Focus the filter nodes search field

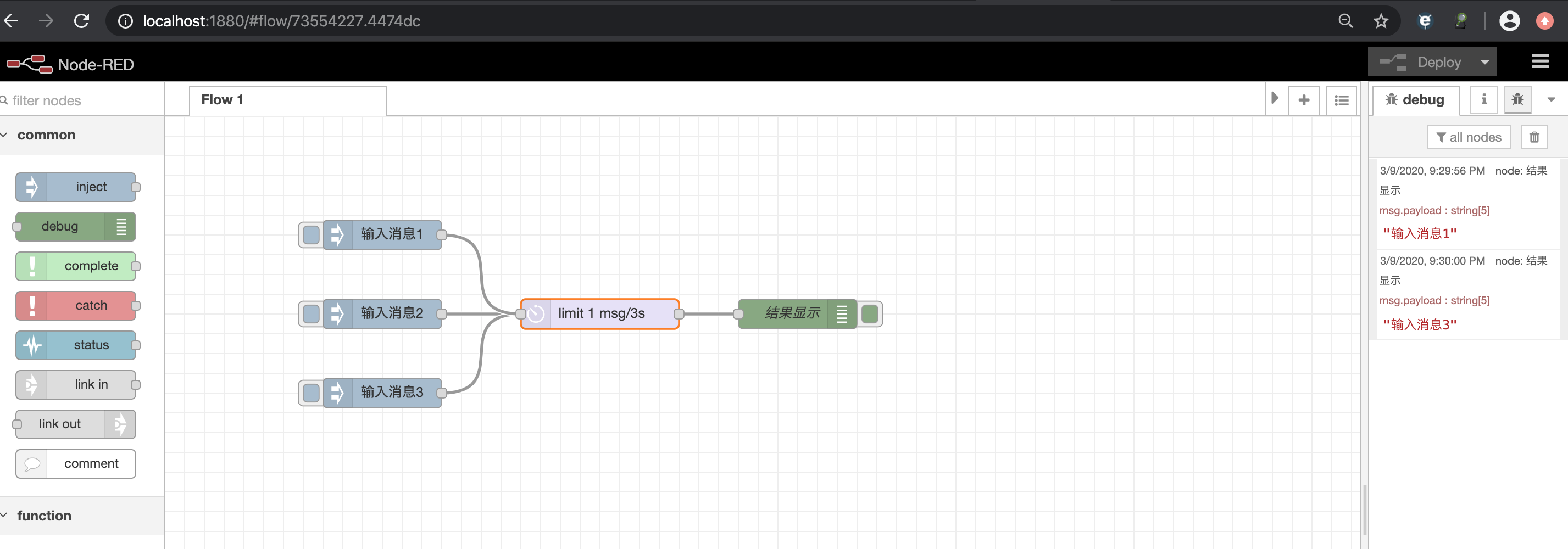(x=82, y=100)
